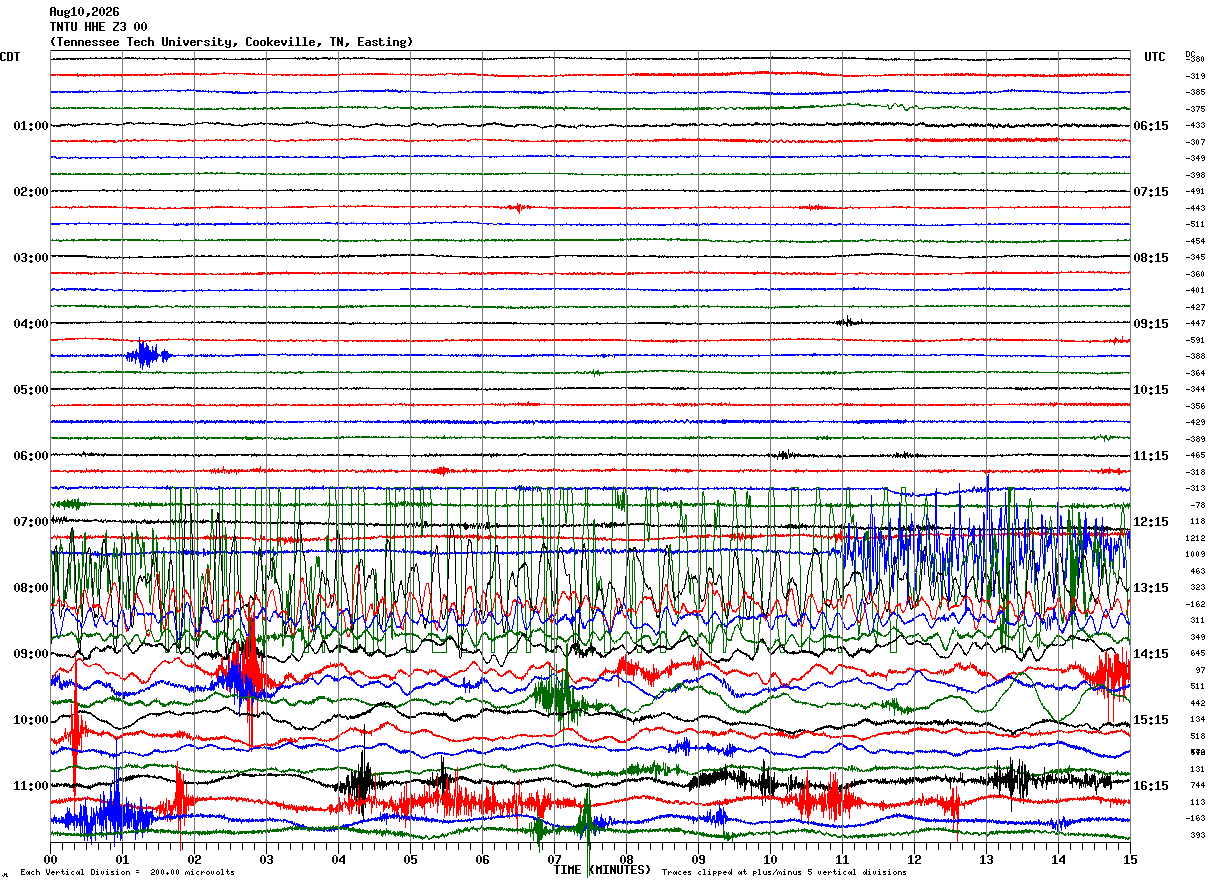Click the TIME (MINUTES) axis title
The width and height of the screenshot is (1210, 886).
tap(602, 870)
